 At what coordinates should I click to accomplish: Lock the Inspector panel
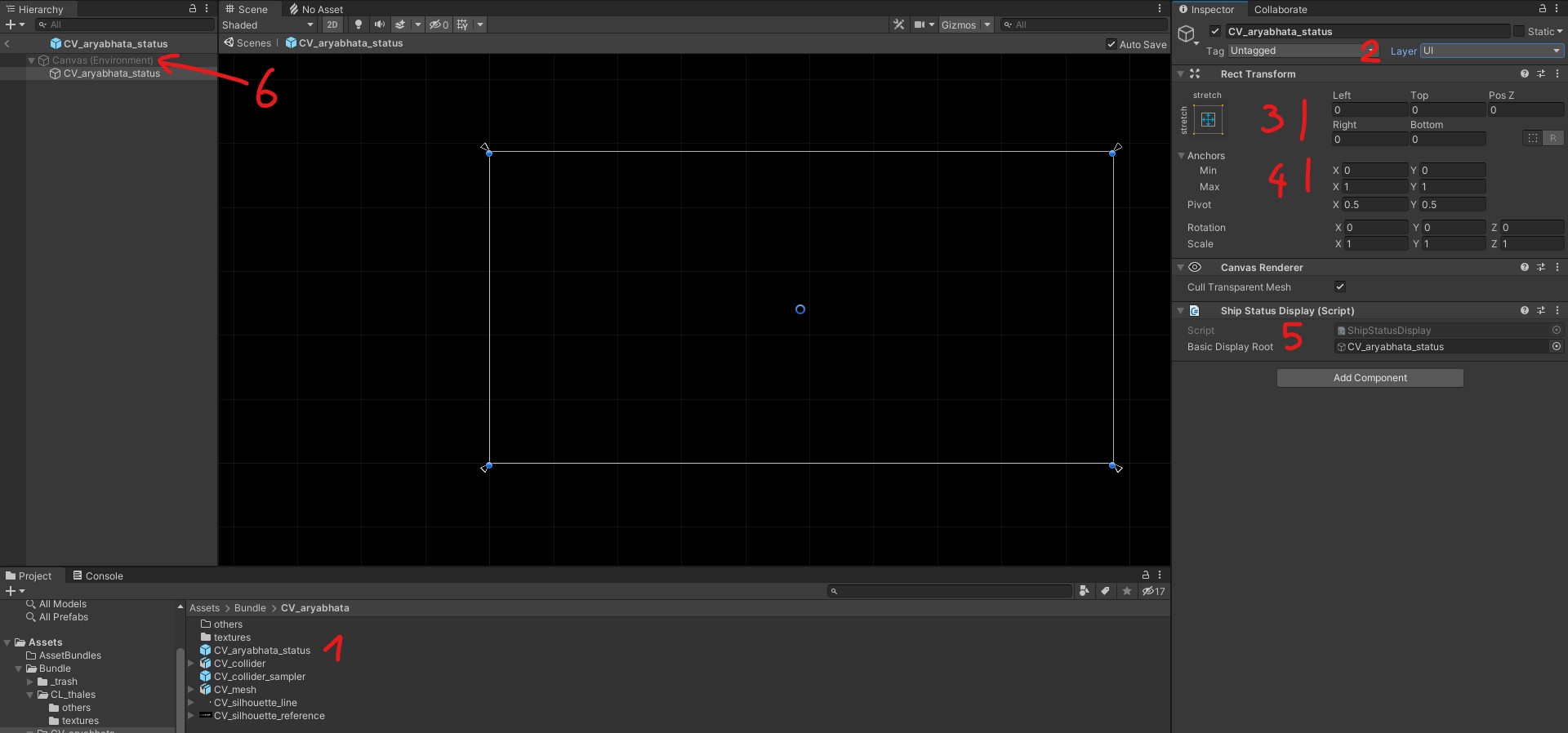1543,9
